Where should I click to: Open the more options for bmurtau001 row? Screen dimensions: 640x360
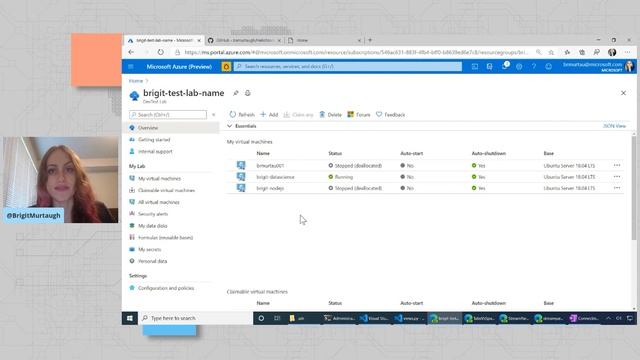pos(617,165)
